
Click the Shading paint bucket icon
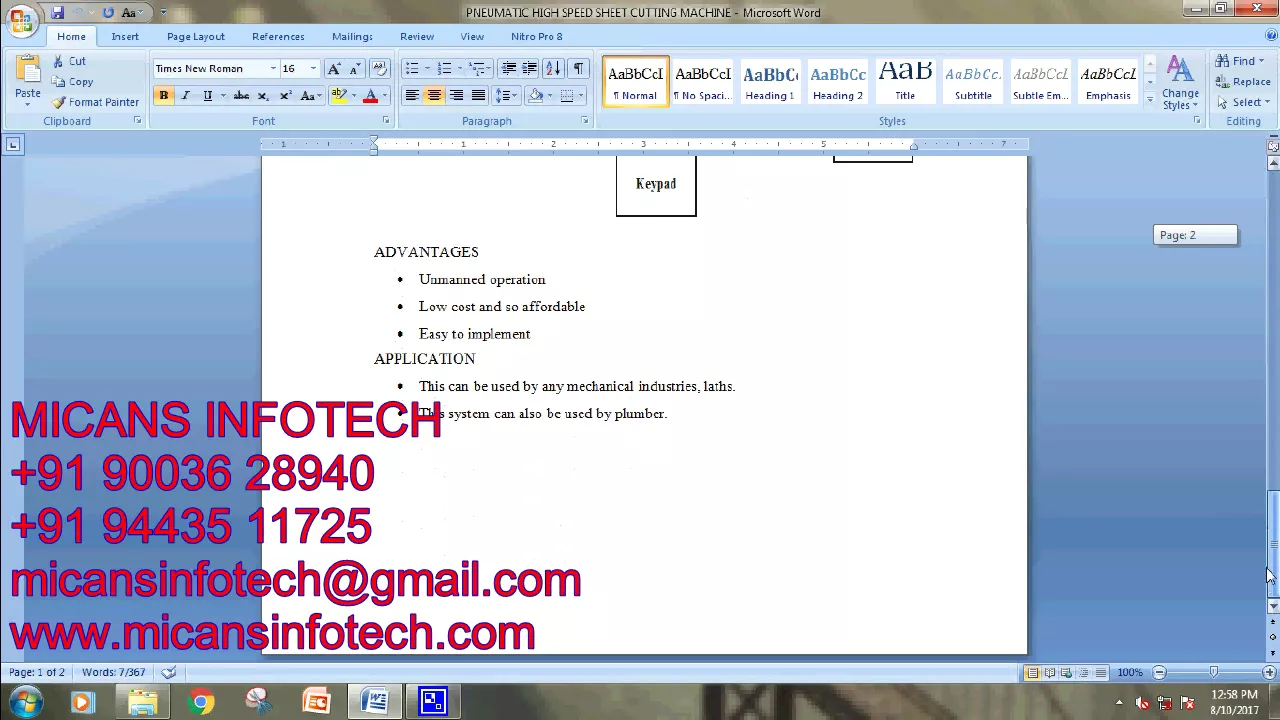coord(536,96)
